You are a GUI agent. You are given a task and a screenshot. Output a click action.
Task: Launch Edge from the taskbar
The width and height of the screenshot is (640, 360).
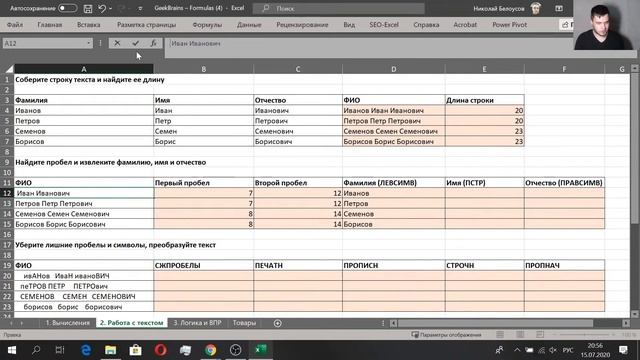pos(86,350)
